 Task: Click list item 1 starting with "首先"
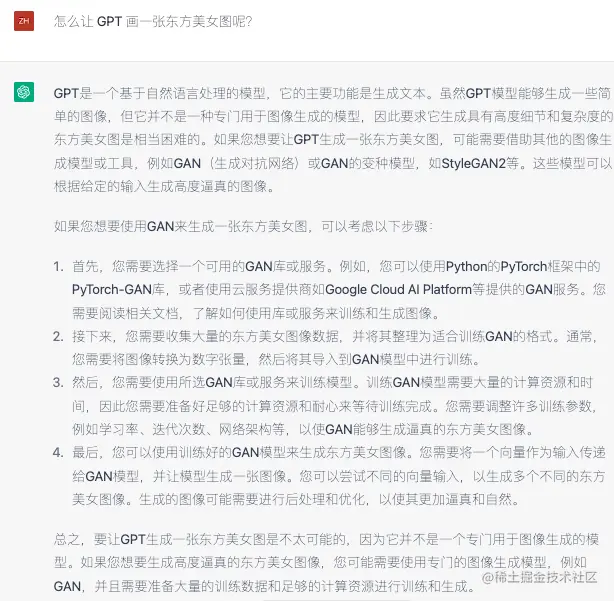(339, 290)
